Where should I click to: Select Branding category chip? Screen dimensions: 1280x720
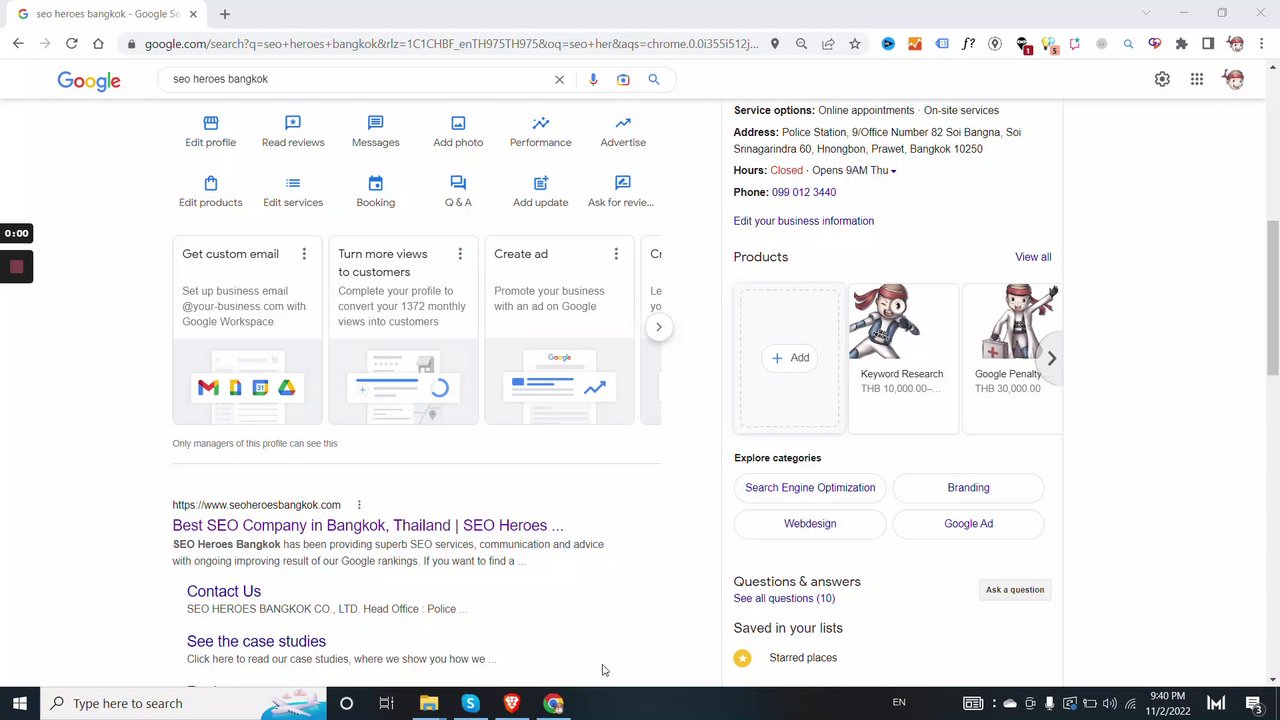click(x=968, y=488)
